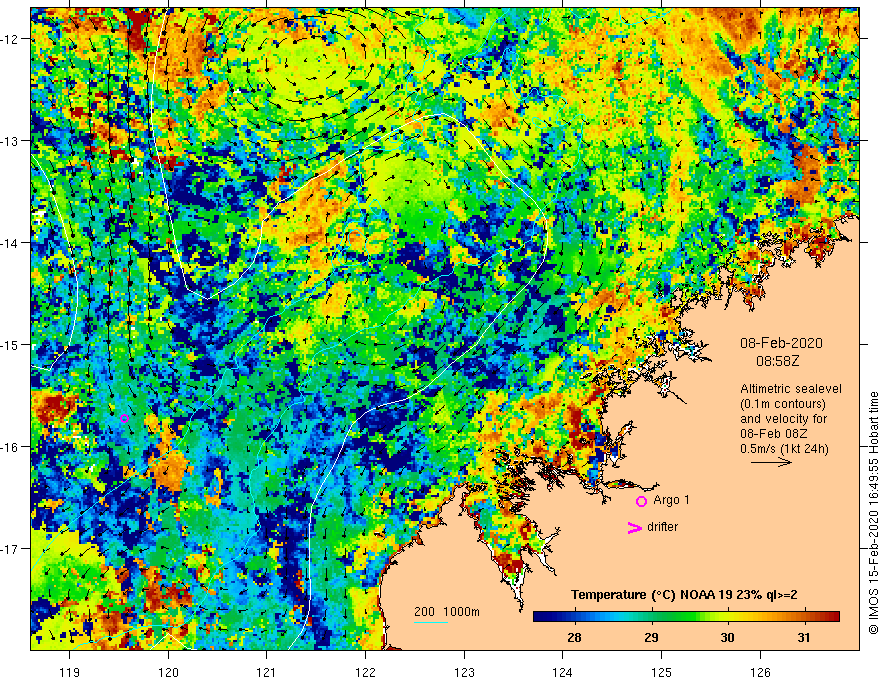Click the longitude axis label '126'

coord(760,672)
